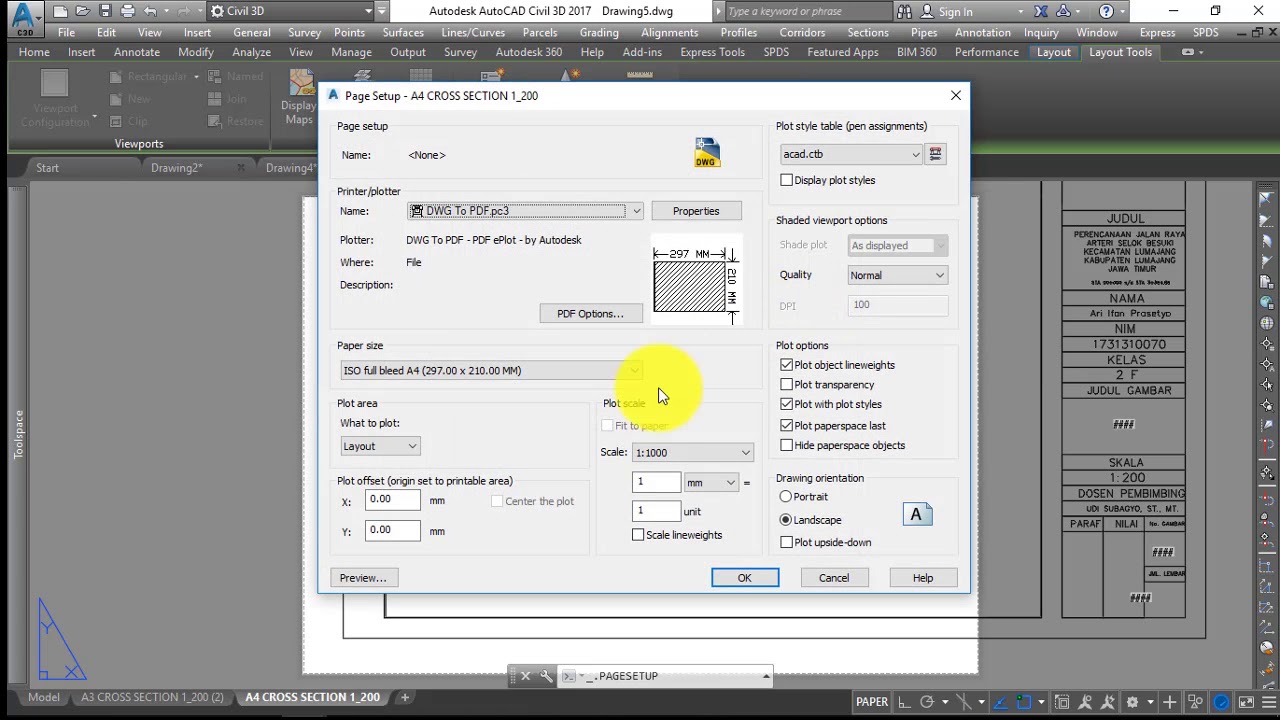
Task: Open the Corridors menu
Action: pyautogui.click(x=802, y=32)
